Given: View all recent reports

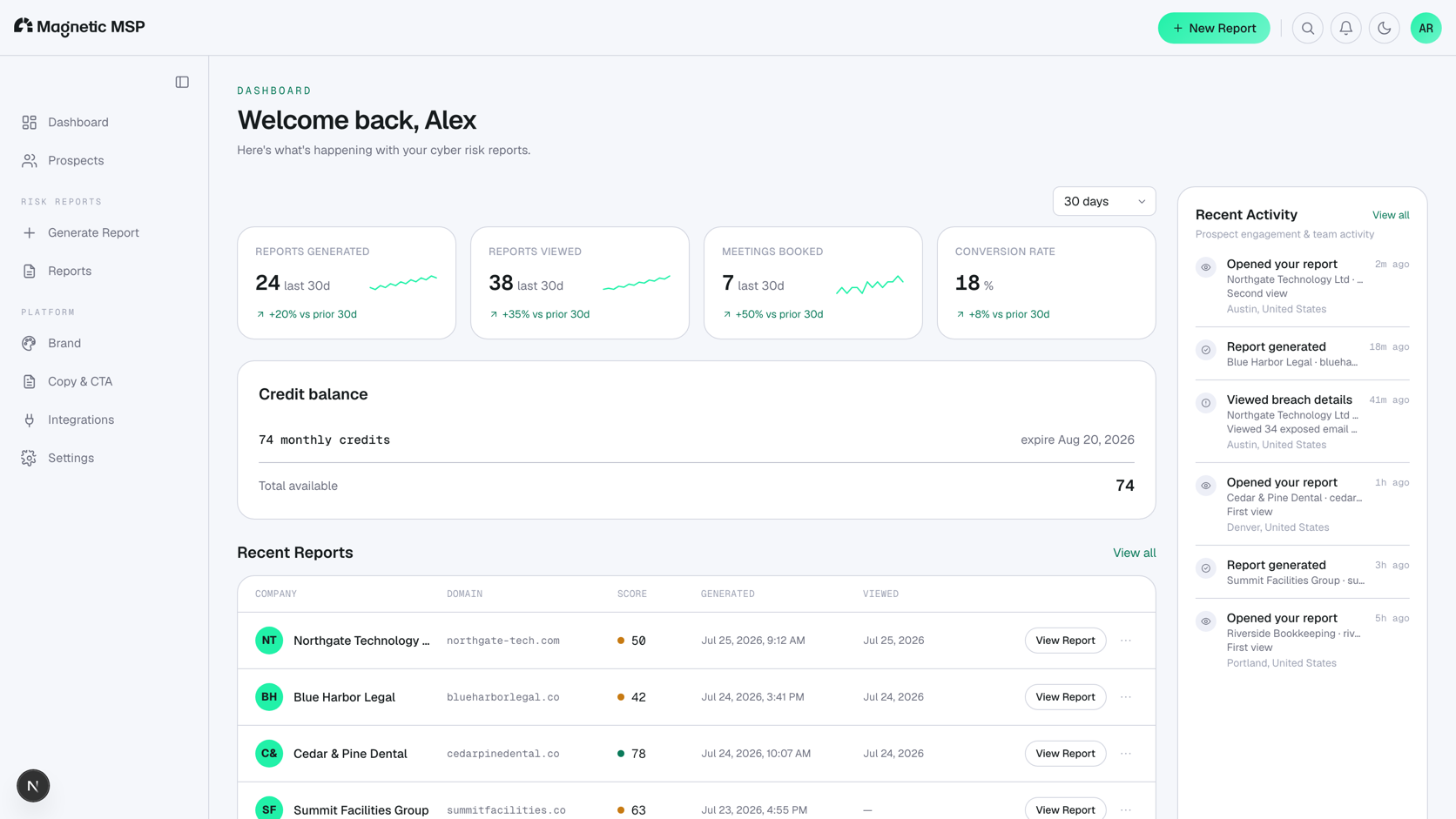Looking at the screenshot, I should (1134, 553).
